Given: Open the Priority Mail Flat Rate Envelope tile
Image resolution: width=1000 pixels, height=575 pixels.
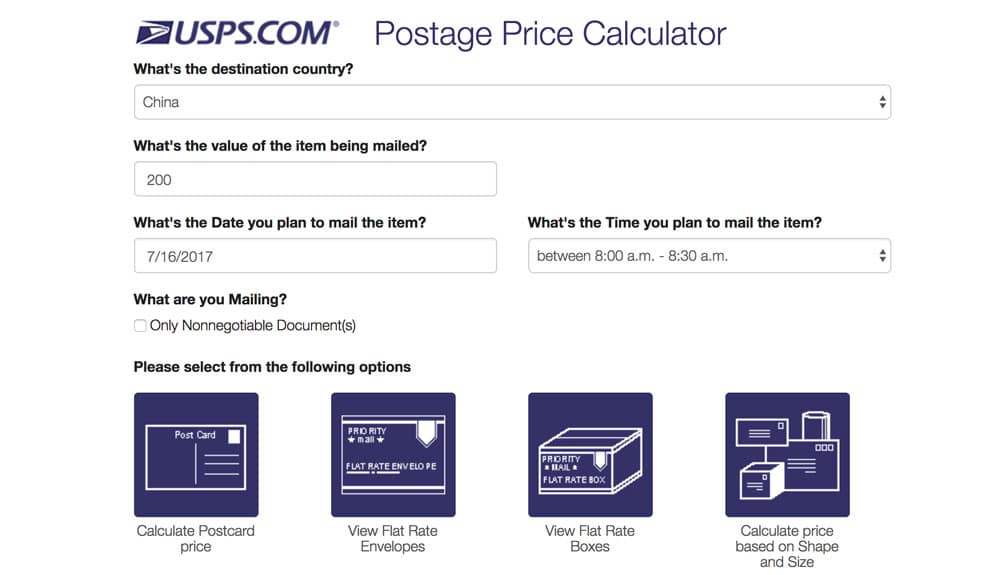Looking at the screenshot, I should tap(393, 455).
